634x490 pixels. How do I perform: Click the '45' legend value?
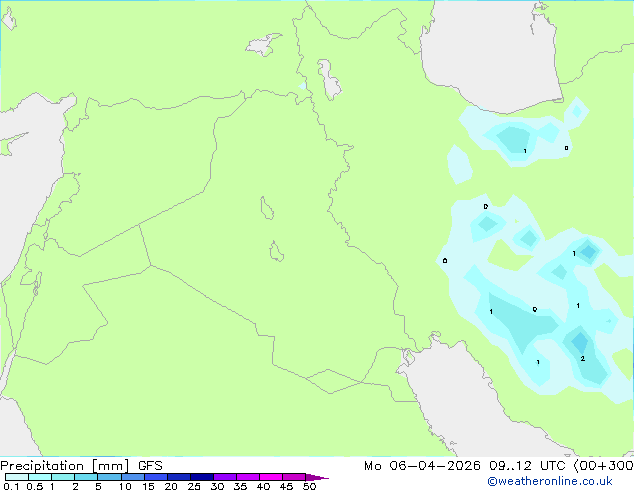click(x=286, y=486)
